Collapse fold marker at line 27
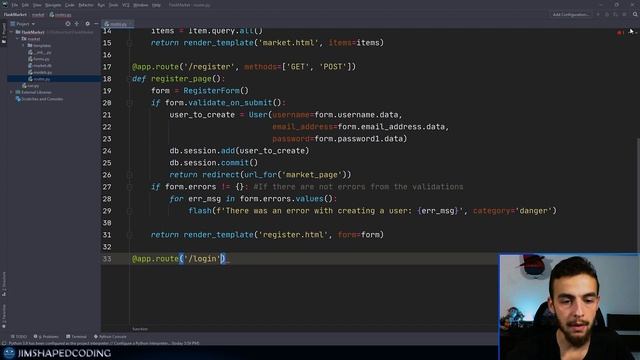Image resolution: width=640 pixels, height=360 pixels. tap(129, 187)
